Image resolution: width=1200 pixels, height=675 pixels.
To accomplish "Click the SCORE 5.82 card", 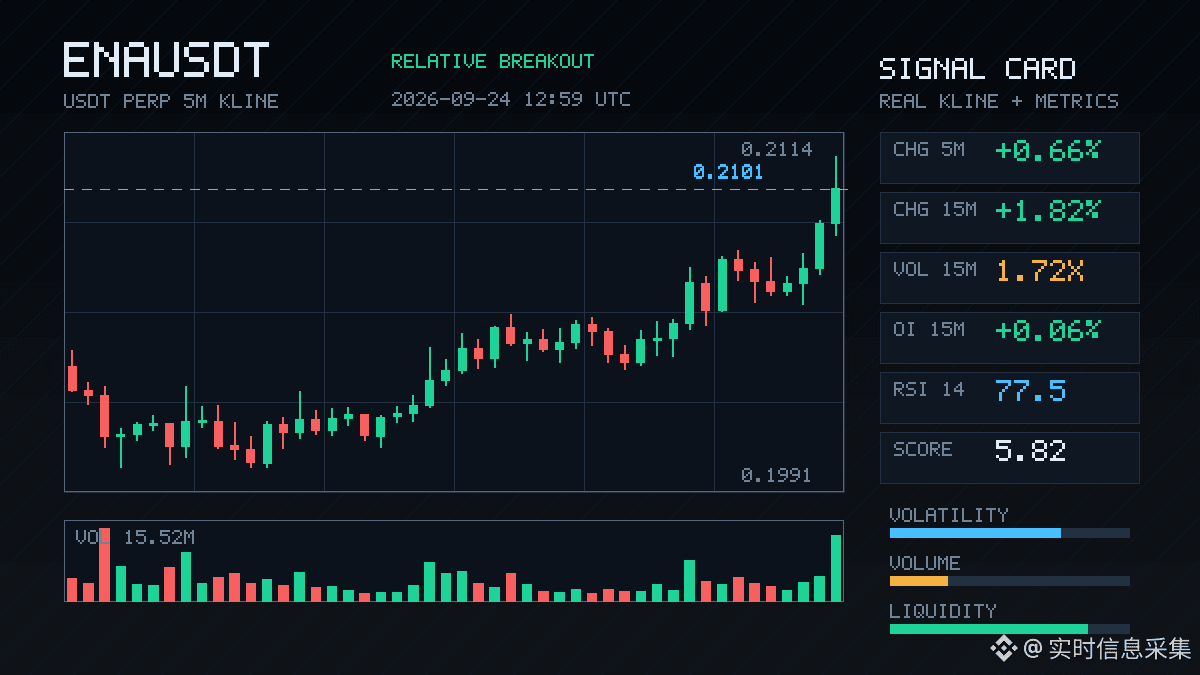I will [1009, 458].
